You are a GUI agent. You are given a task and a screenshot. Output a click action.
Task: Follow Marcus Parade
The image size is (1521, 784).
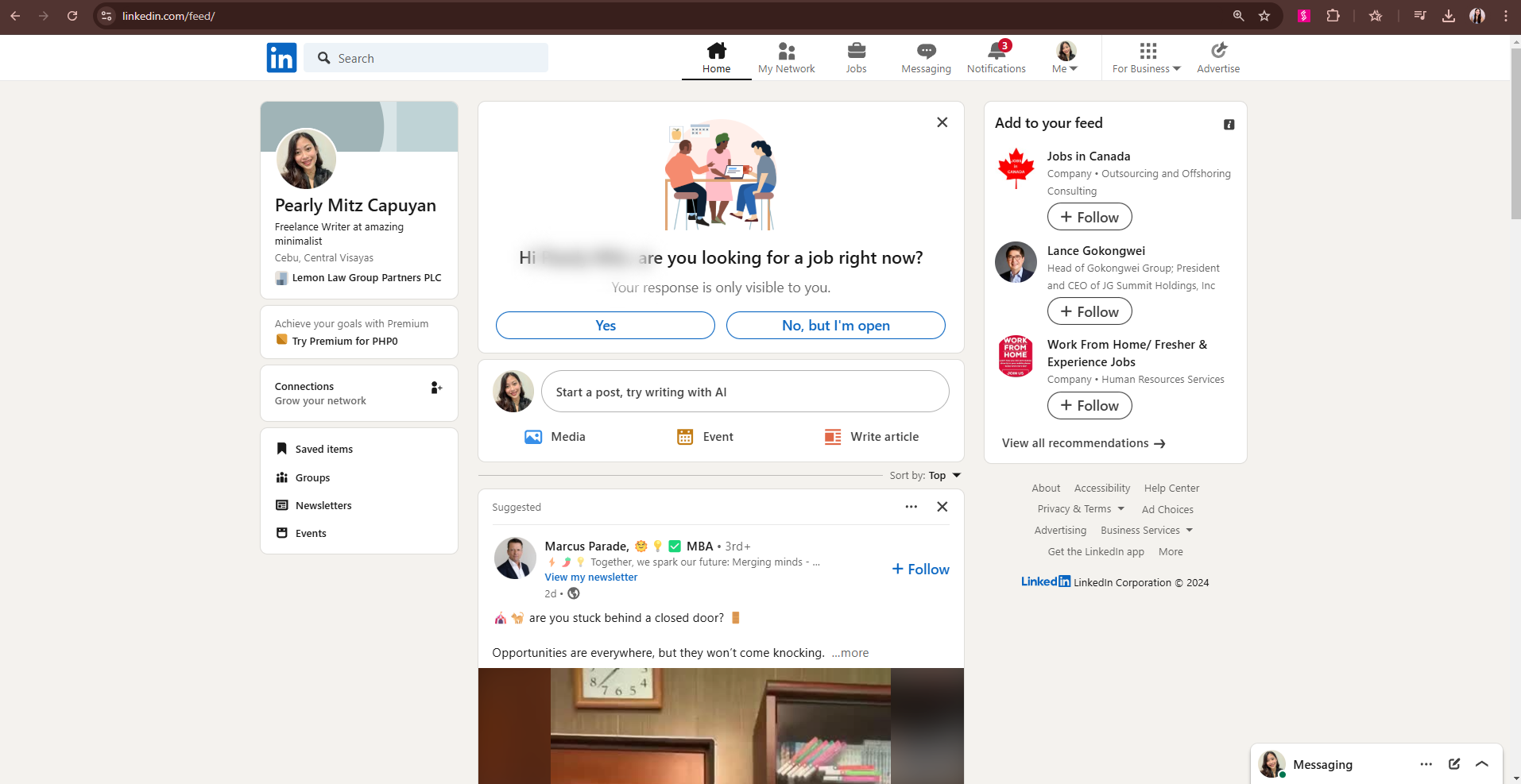920,570
